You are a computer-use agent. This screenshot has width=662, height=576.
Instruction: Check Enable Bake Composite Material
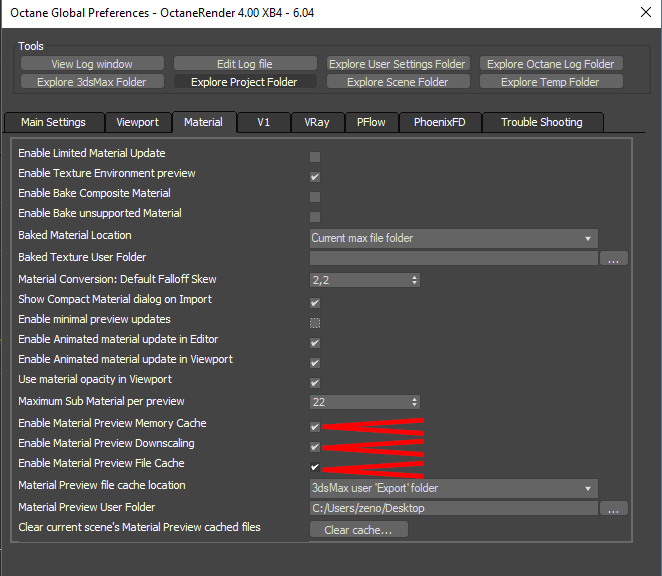tap(315, 197)
